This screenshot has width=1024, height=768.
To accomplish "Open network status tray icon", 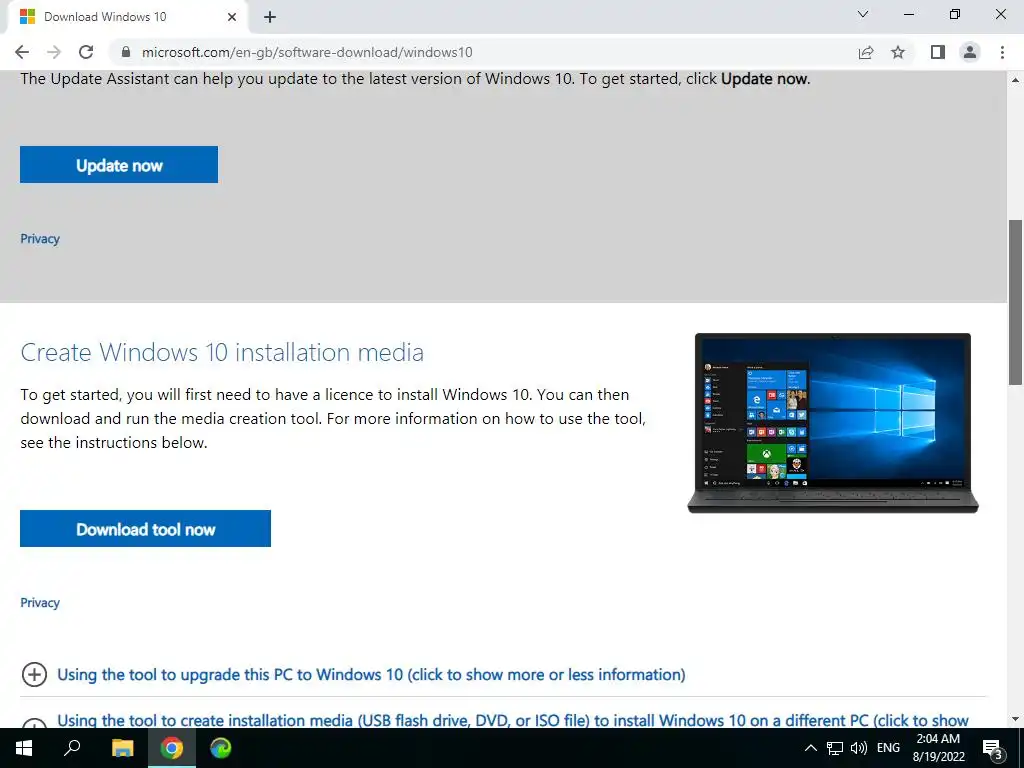I will tap(835, 748).
